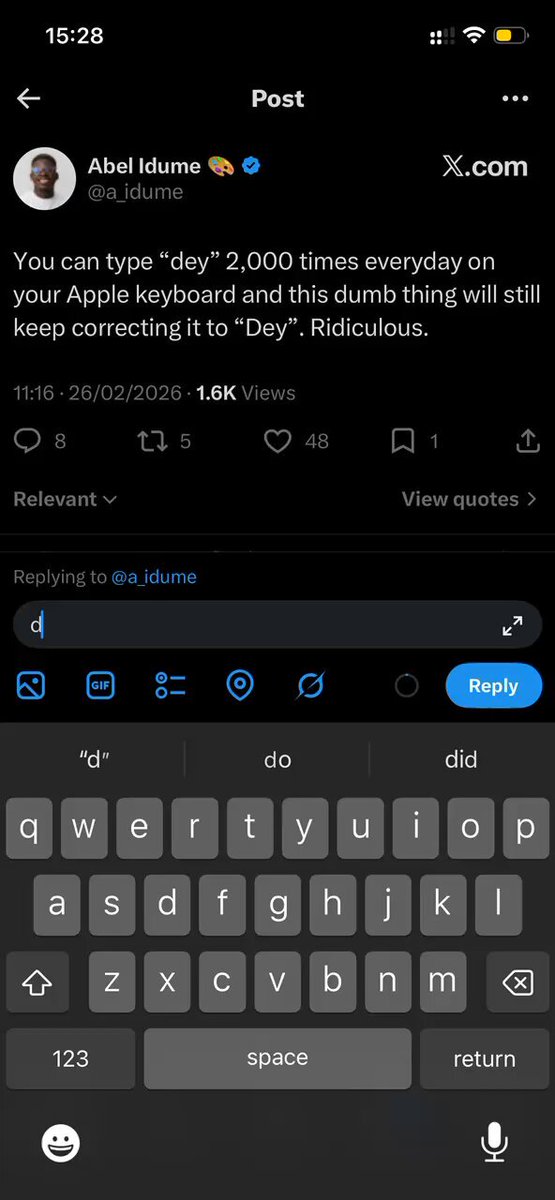The height and width of the screenshot is (1200, 555).
Task: Add location using pin icon
Action: coord(240,686)
